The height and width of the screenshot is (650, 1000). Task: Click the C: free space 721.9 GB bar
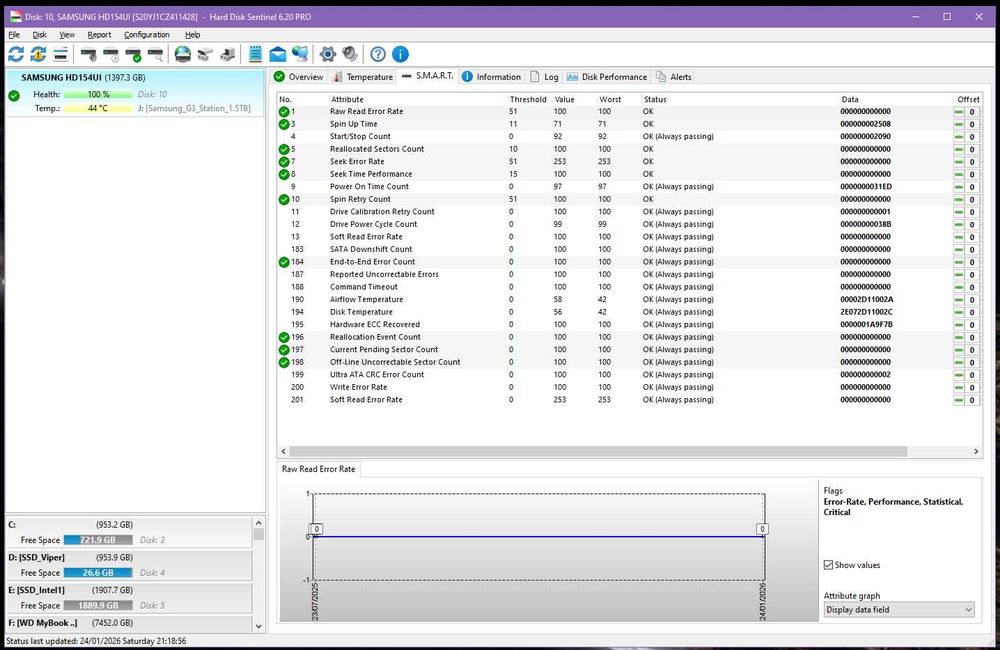98,540
